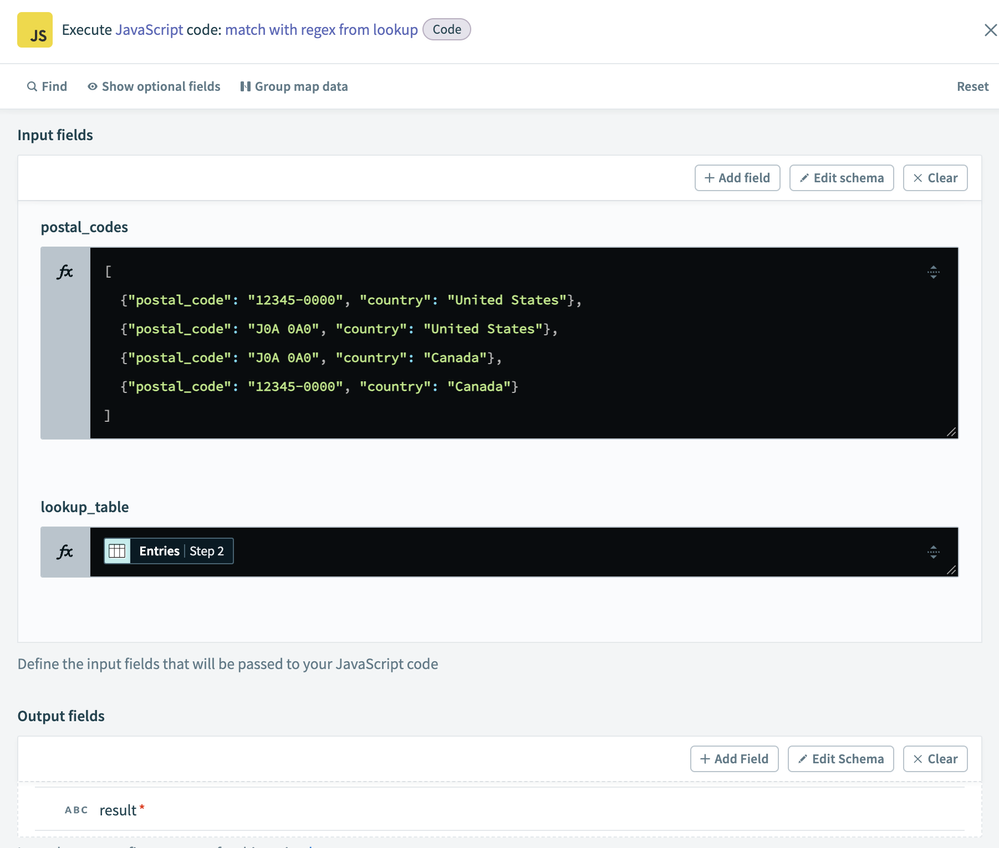Expand postal_codes field using the expander arrows

[933, 272]
